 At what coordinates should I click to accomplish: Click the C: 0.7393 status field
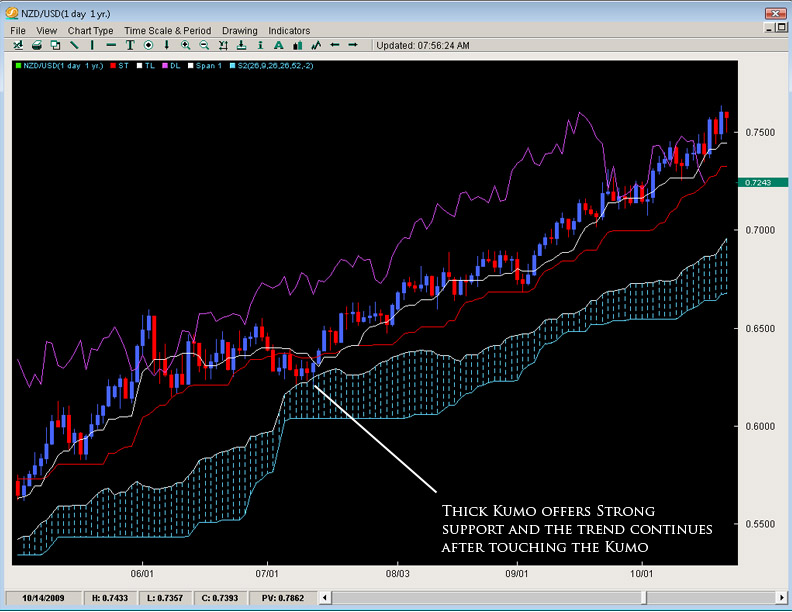pos(220,598)
